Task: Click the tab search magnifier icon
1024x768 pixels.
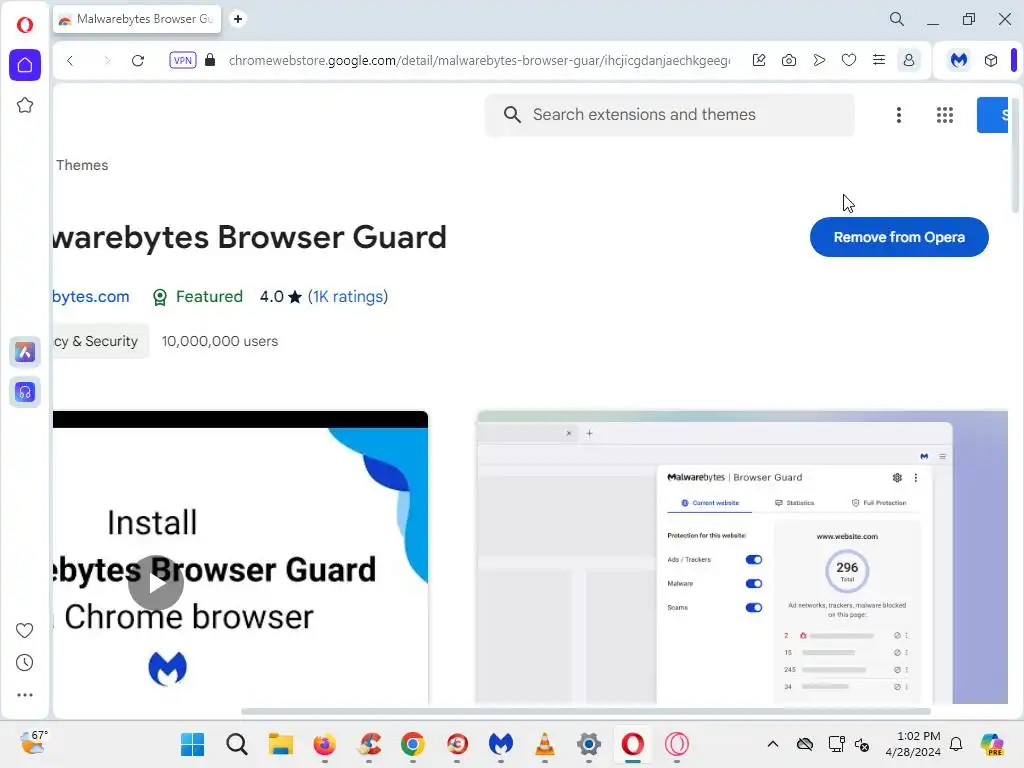Action: click(897, 19)
